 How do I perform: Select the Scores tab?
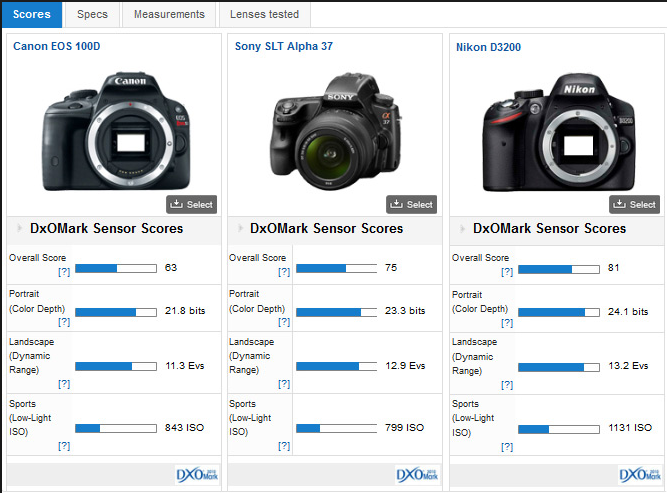[32, 14]
